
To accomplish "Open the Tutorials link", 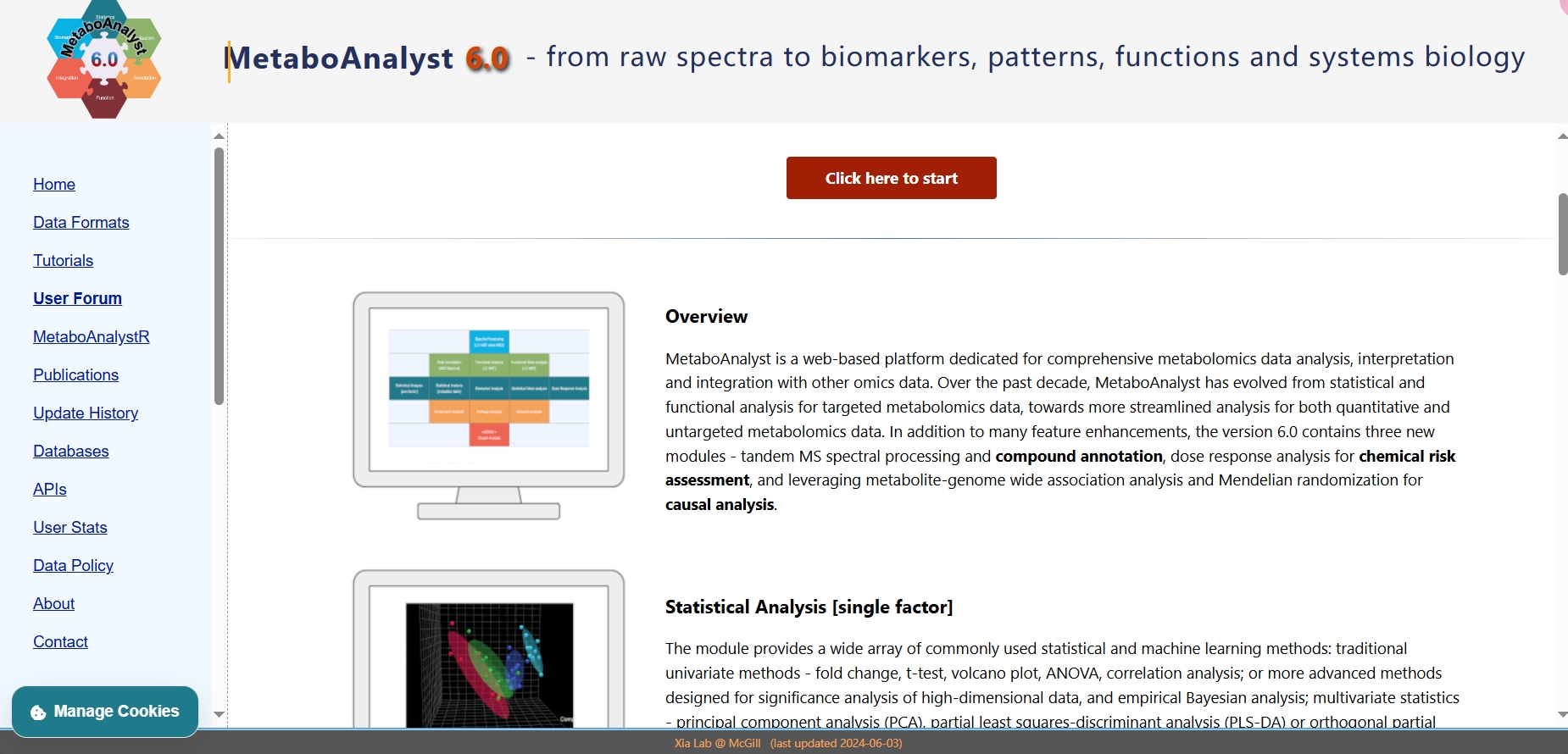I will click(64, 260).
